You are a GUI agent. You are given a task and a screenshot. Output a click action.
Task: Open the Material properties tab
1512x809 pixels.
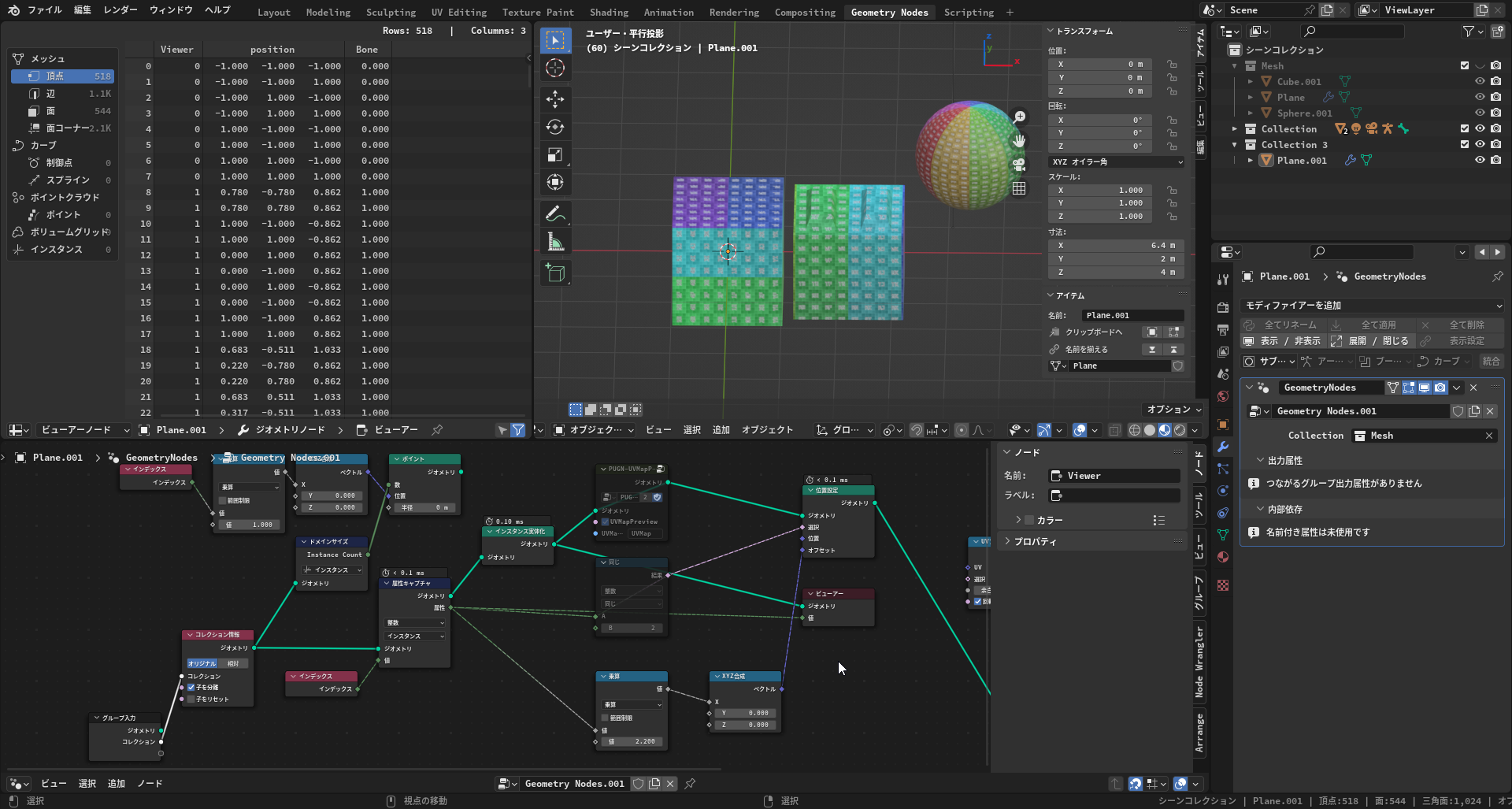1223,557
